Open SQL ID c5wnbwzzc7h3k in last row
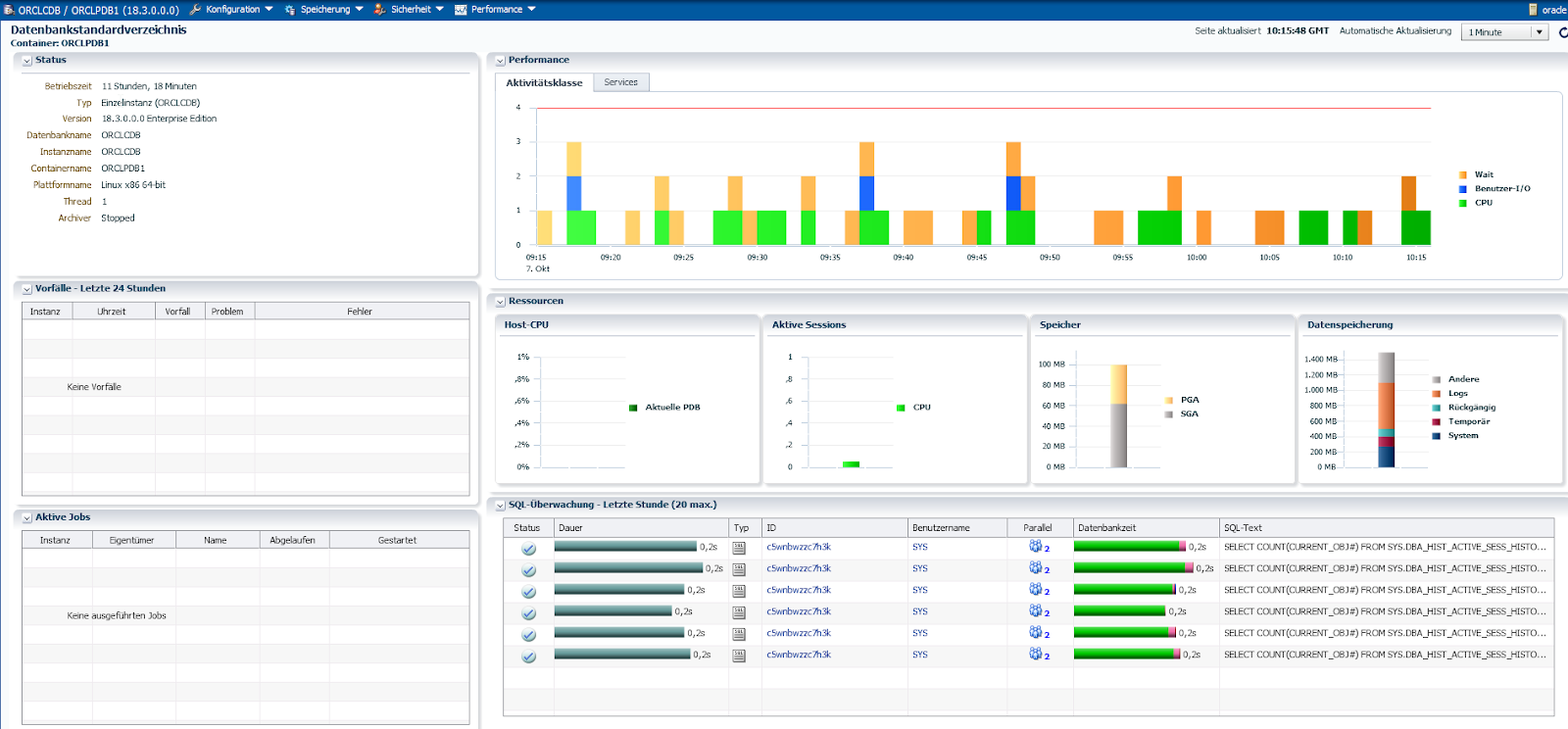Image resolution: width=1568 pixels, height=729 pixels. [x=799, y=656]
